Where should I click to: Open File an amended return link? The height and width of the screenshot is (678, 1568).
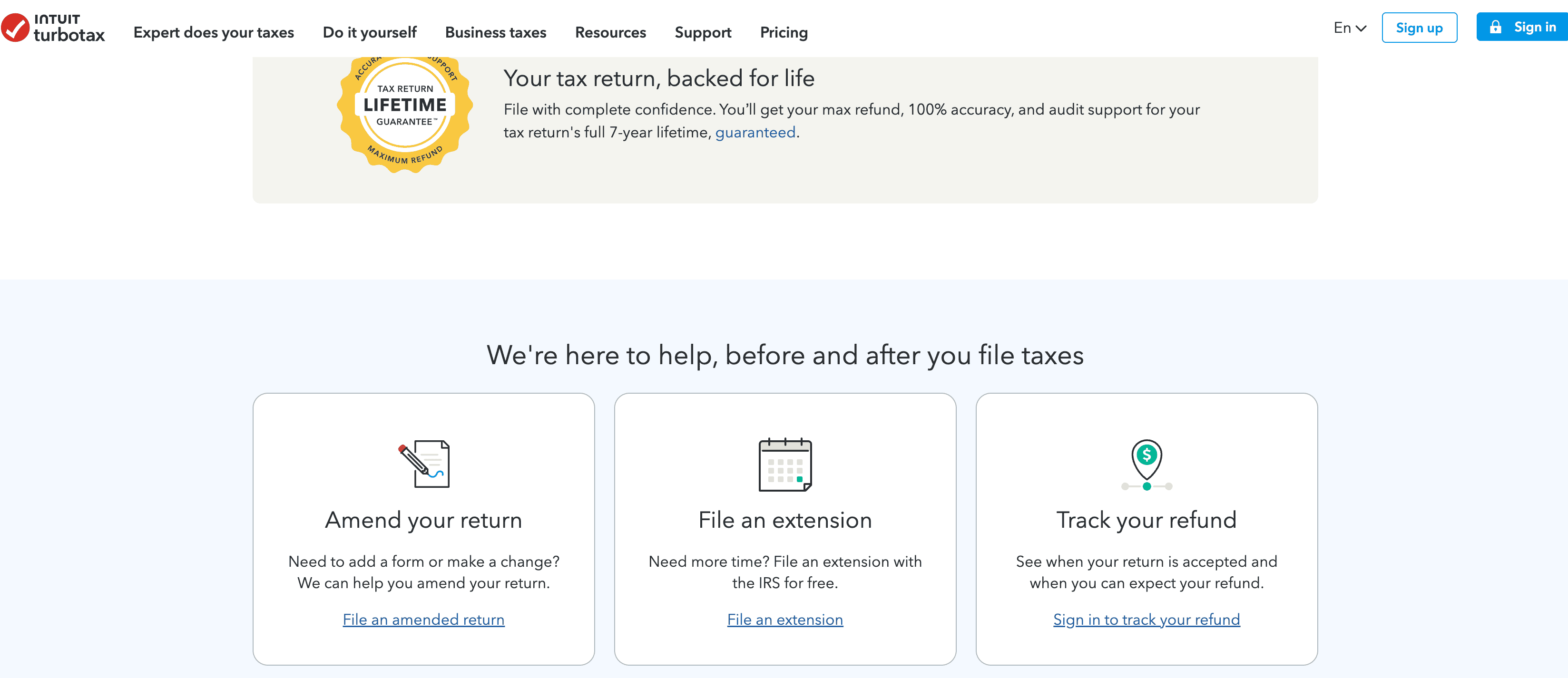pyautogui.click(x=424, y=620)
